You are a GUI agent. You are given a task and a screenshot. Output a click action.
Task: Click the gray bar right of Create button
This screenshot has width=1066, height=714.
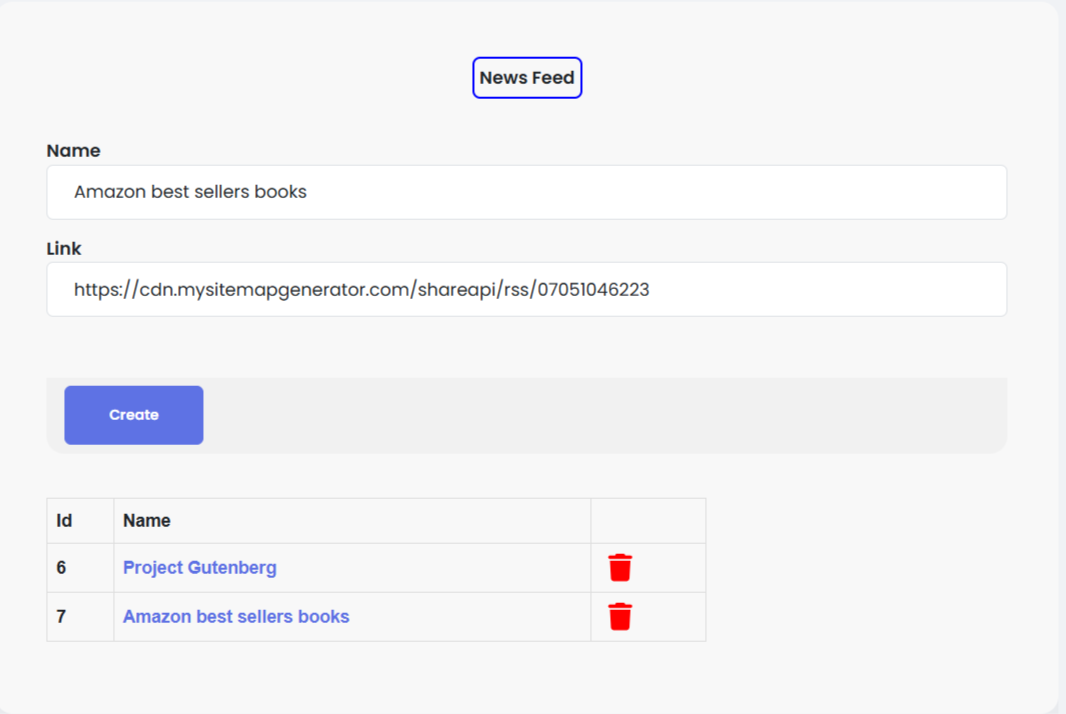tap(600, 415)
